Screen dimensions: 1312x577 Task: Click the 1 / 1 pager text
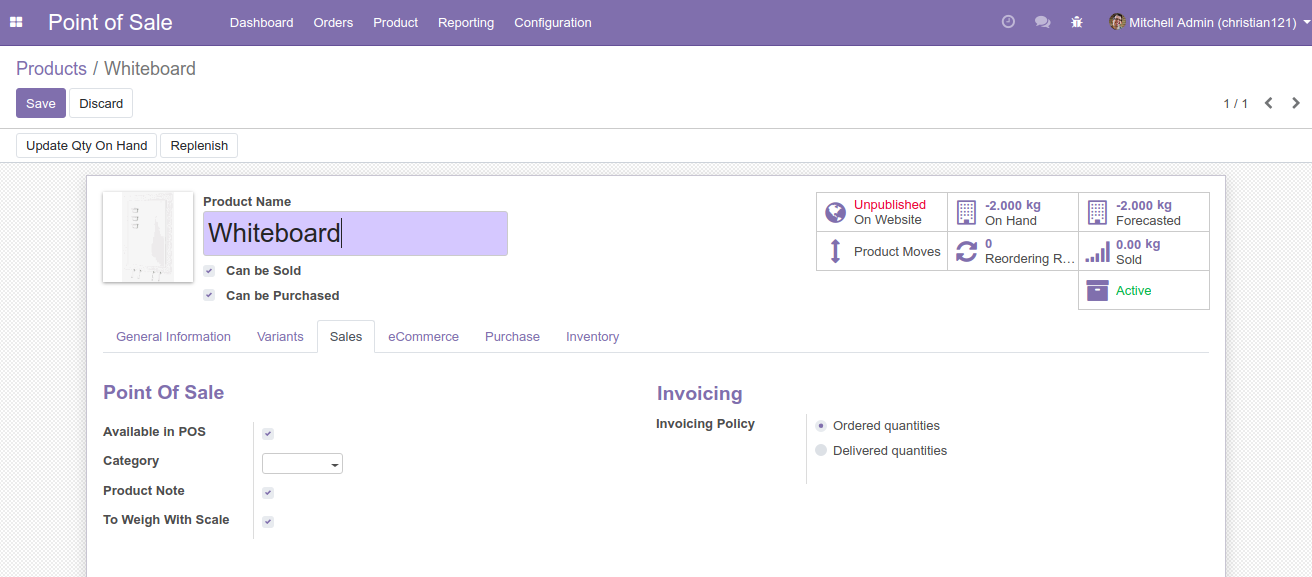click(1236, 104)
